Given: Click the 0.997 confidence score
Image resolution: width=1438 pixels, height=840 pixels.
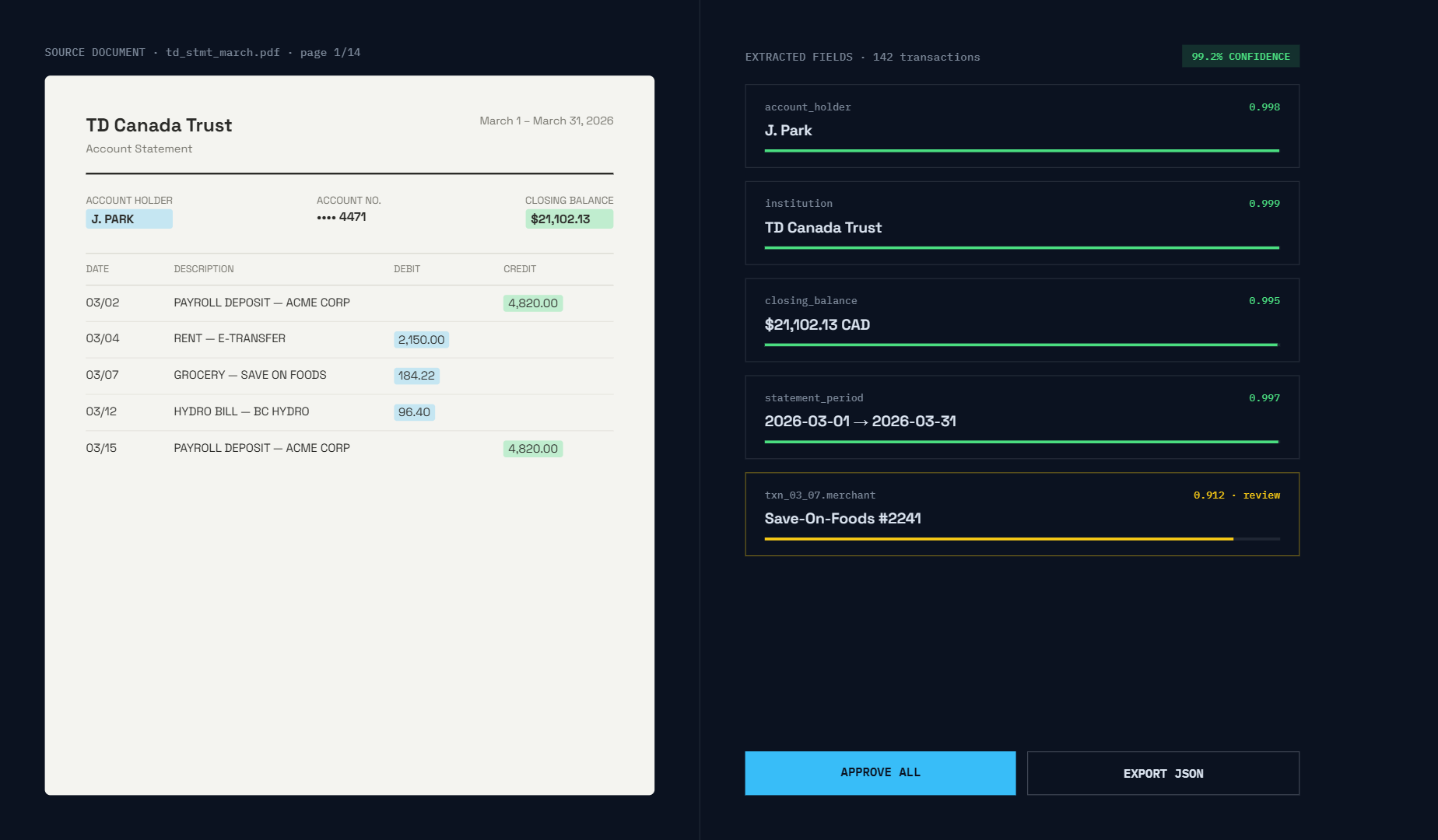Looking at the screenshot, I should coord(1264,398).
